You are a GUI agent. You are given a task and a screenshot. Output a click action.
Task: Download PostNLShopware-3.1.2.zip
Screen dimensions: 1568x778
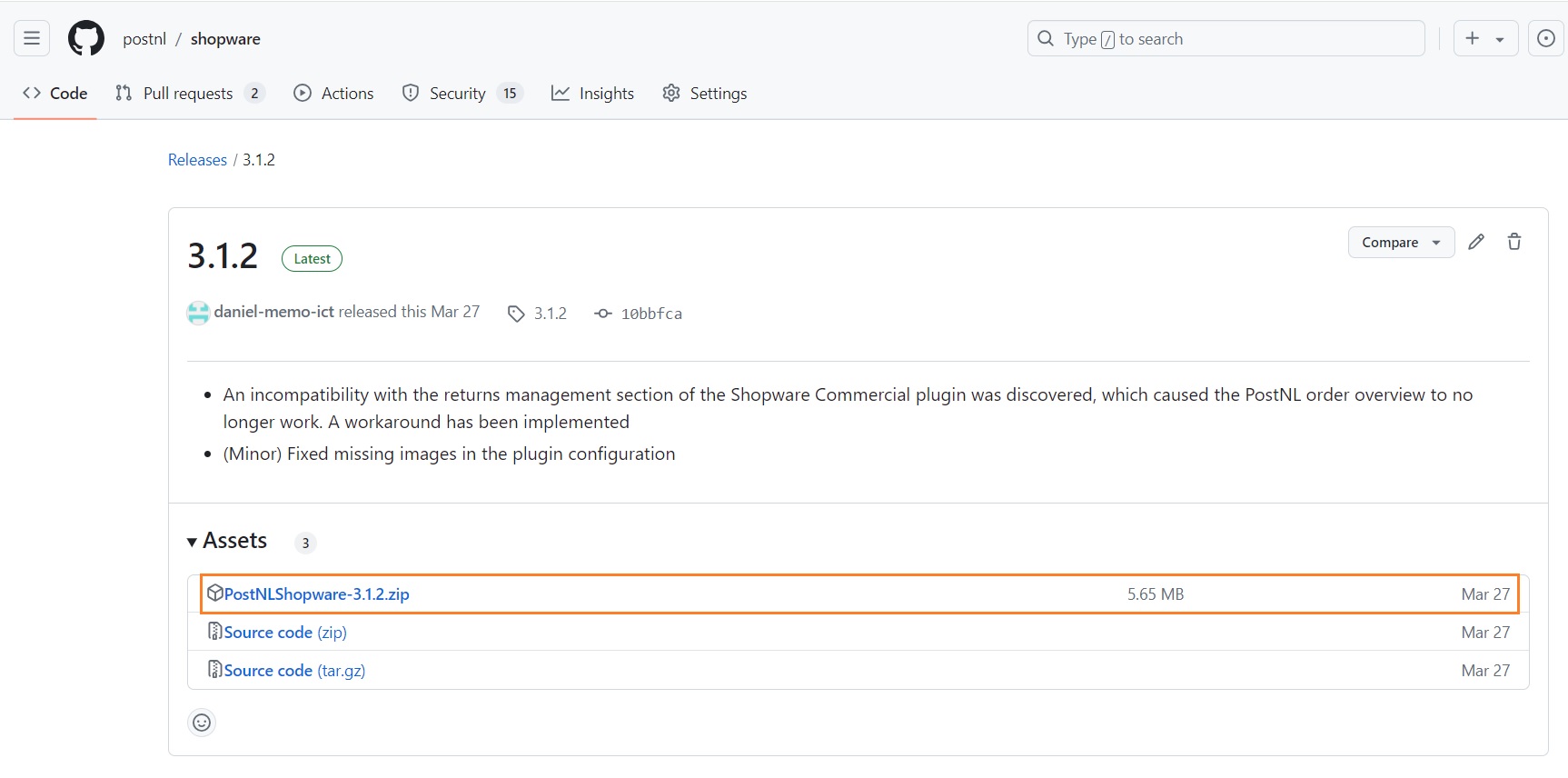coord(316,594)
